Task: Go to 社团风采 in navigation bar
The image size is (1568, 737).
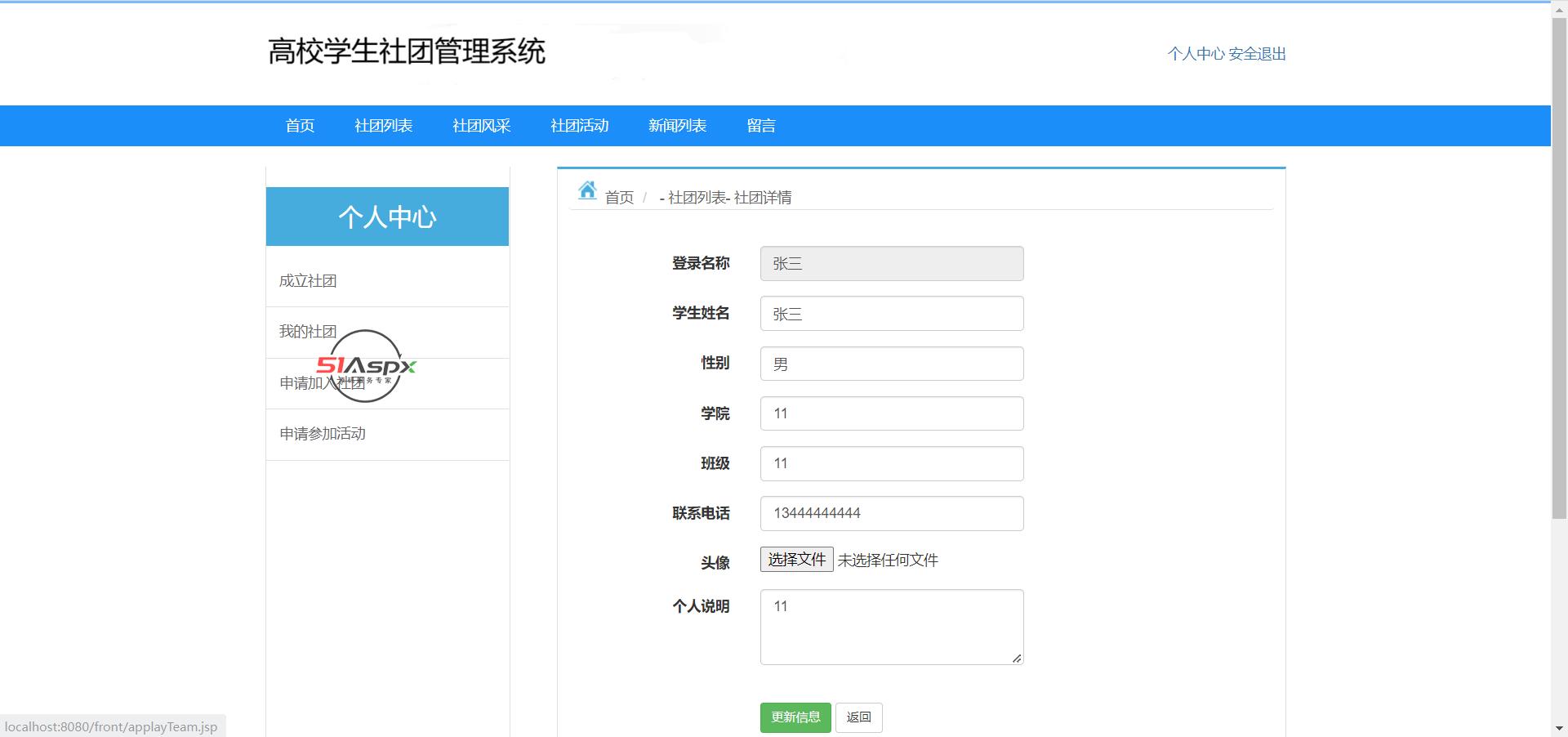Action: (x=482, y=126)
